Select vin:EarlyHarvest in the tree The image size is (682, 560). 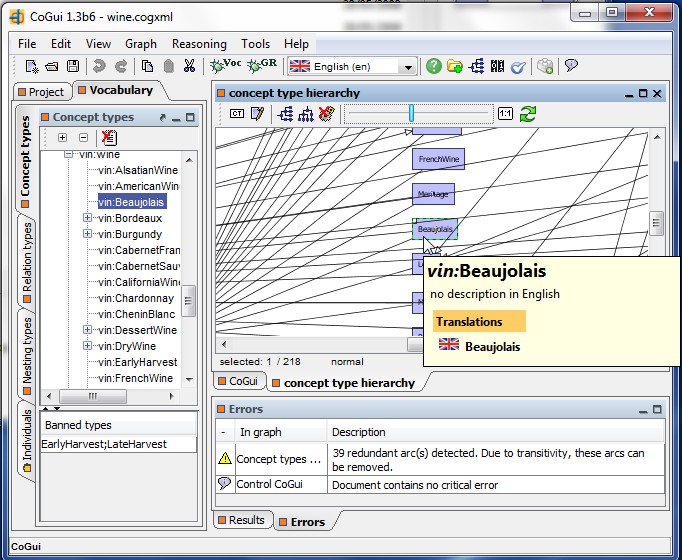coord(138,362)
